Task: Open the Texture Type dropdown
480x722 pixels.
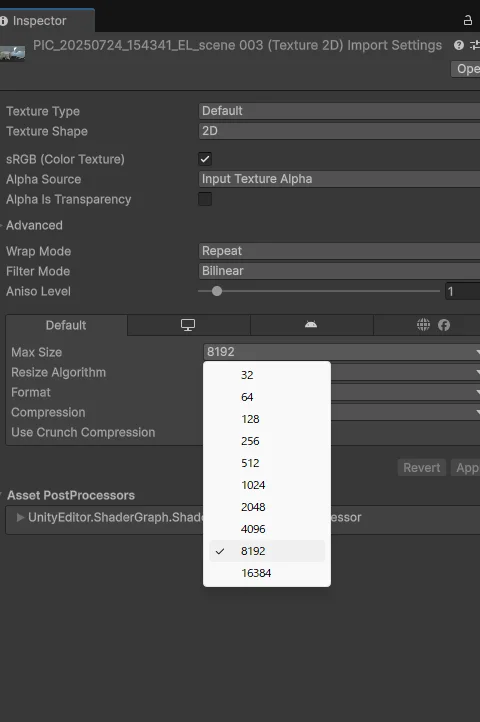Action: coord(340,111)
